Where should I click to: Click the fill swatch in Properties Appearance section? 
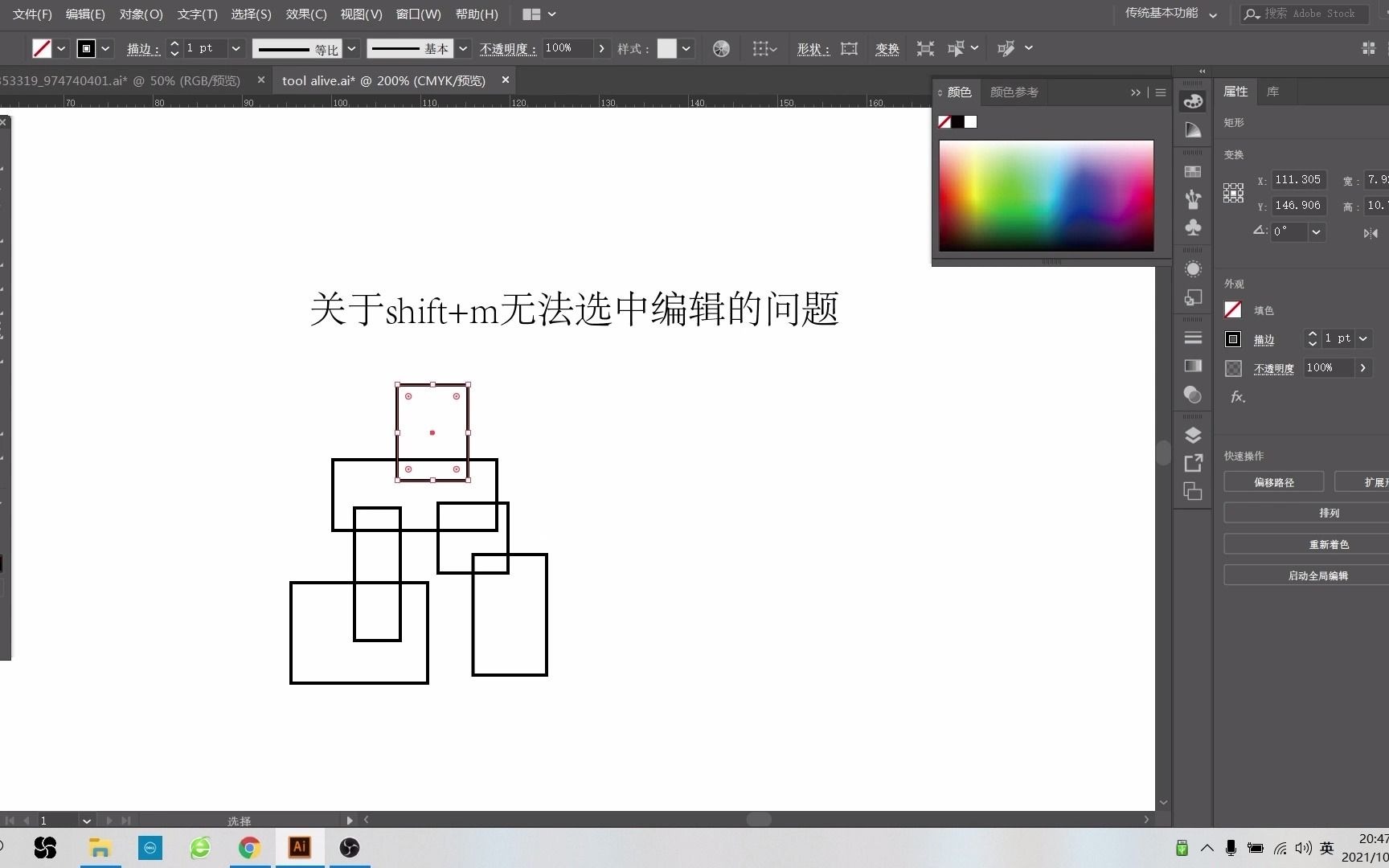pos(1233,310)
